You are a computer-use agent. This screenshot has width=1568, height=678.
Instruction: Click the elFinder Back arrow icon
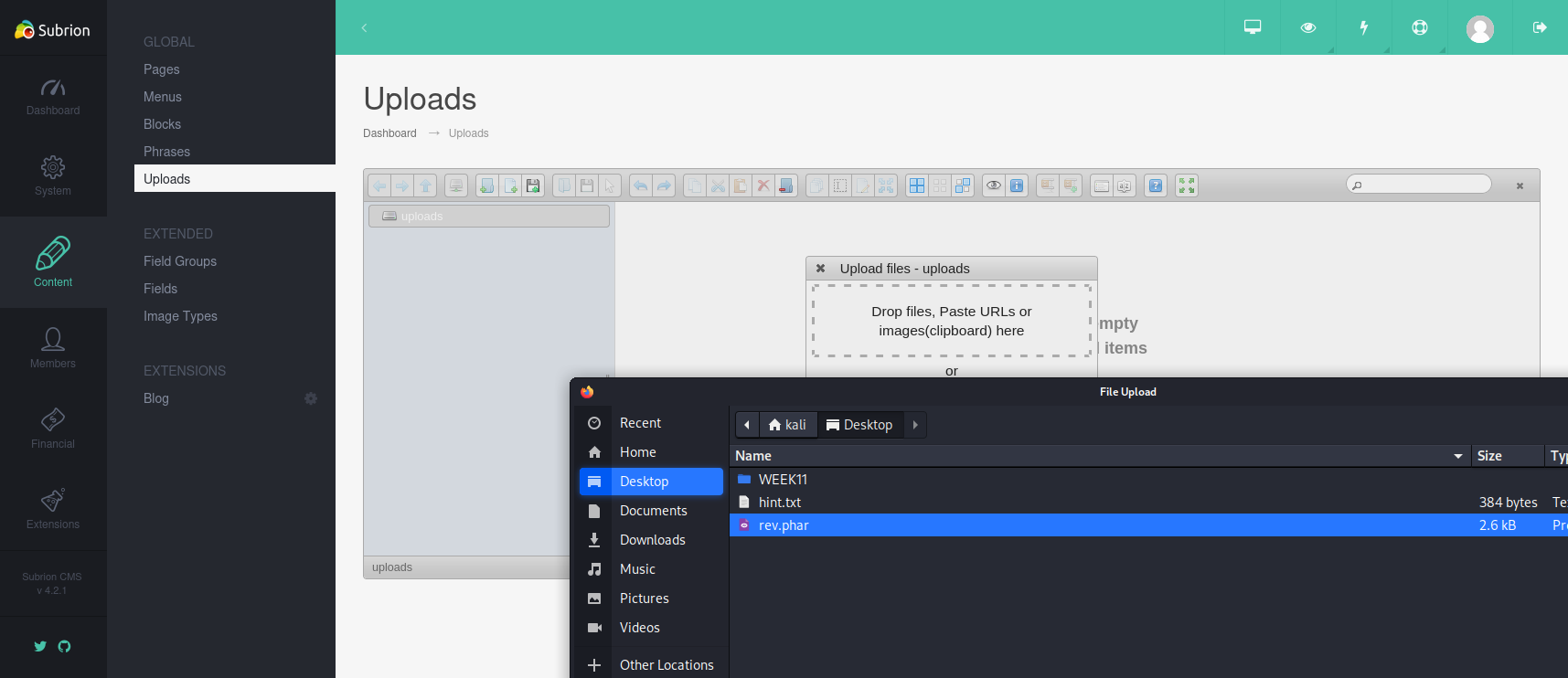[379, 185]
